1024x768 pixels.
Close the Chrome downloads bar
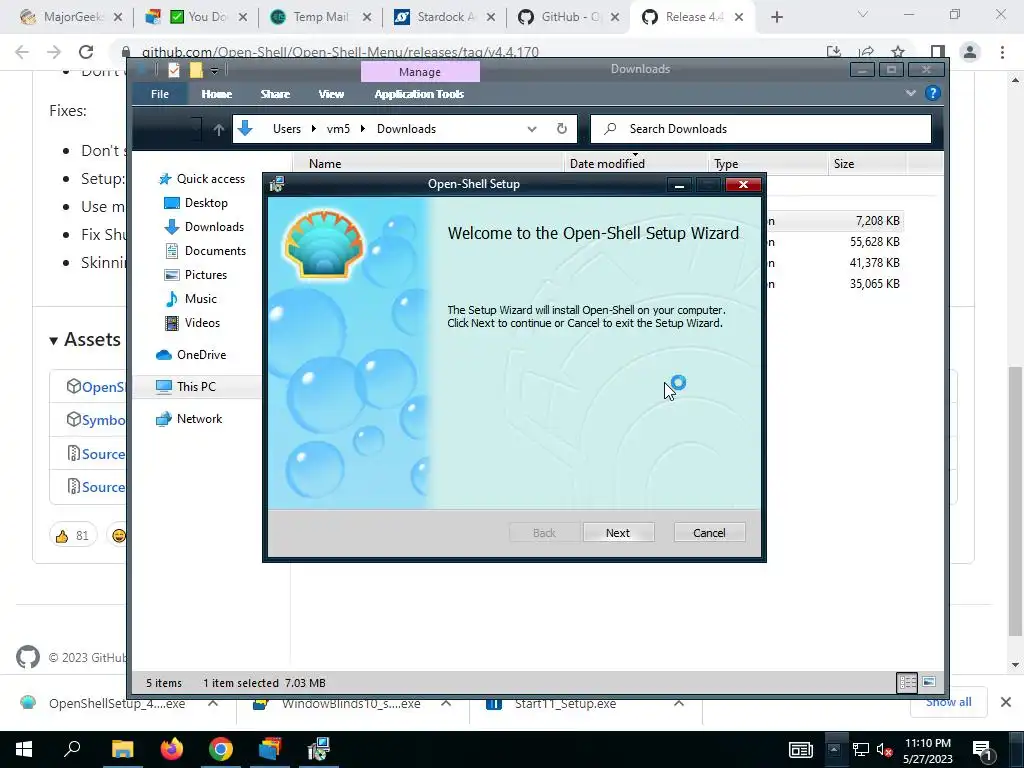click(1006, 702)
